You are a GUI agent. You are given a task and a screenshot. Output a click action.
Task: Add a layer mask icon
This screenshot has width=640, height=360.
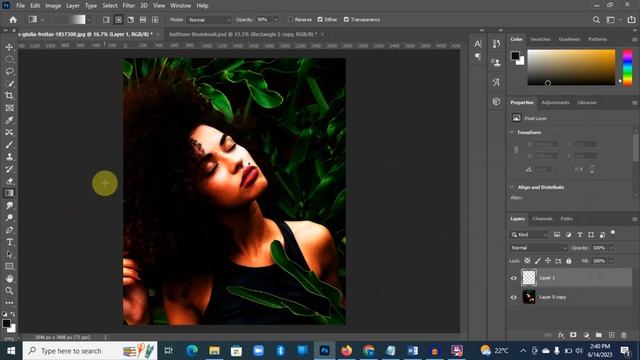pyautogui.click(x=573, y=335)
